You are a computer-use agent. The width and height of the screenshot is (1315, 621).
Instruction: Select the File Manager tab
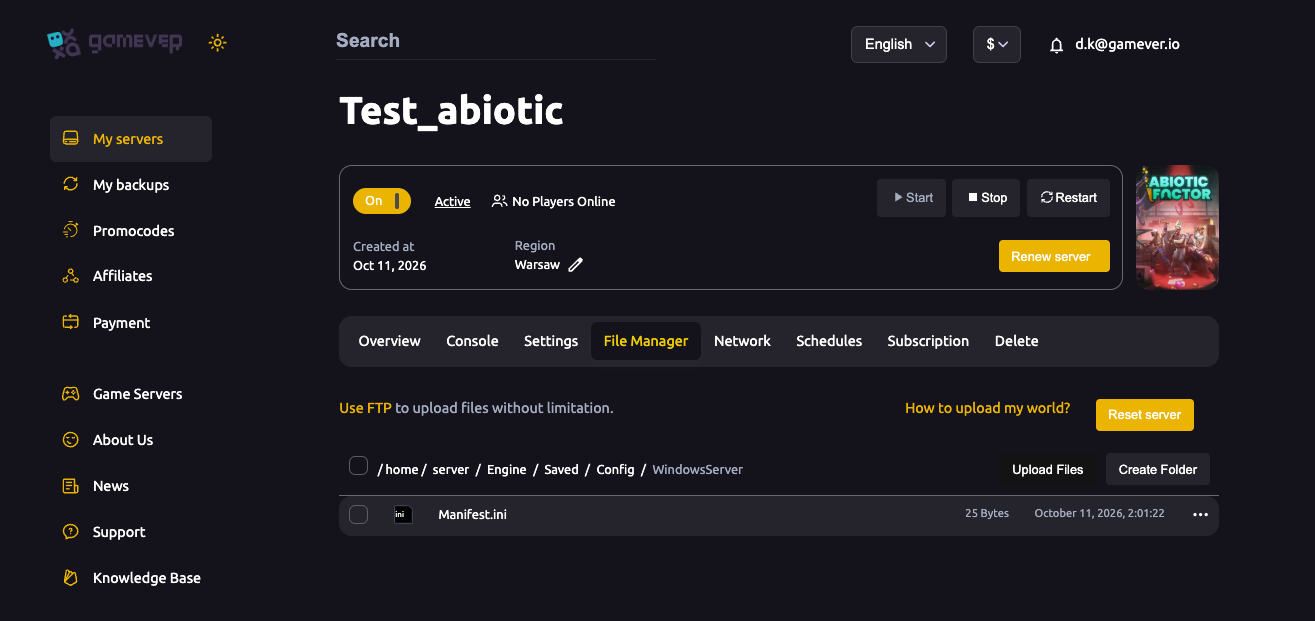pos(646,341)
